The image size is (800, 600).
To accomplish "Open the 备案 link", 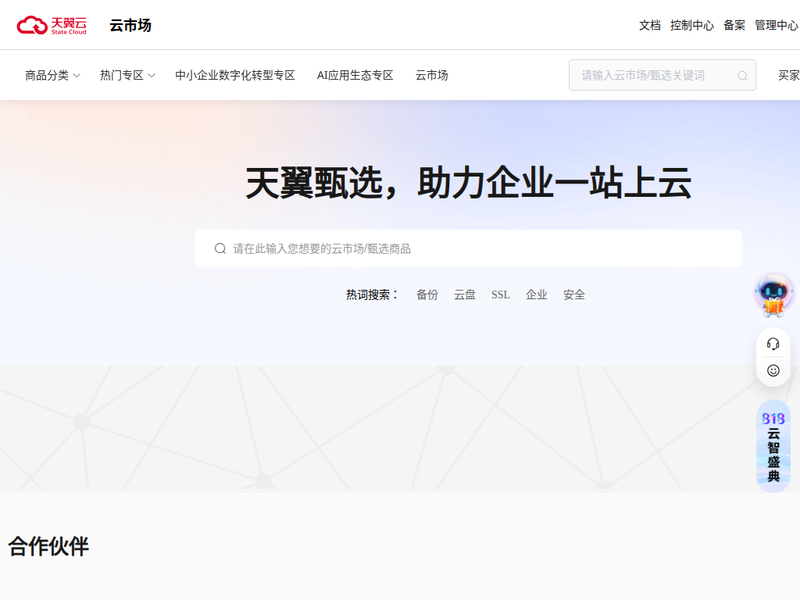I will coord(734,25).
